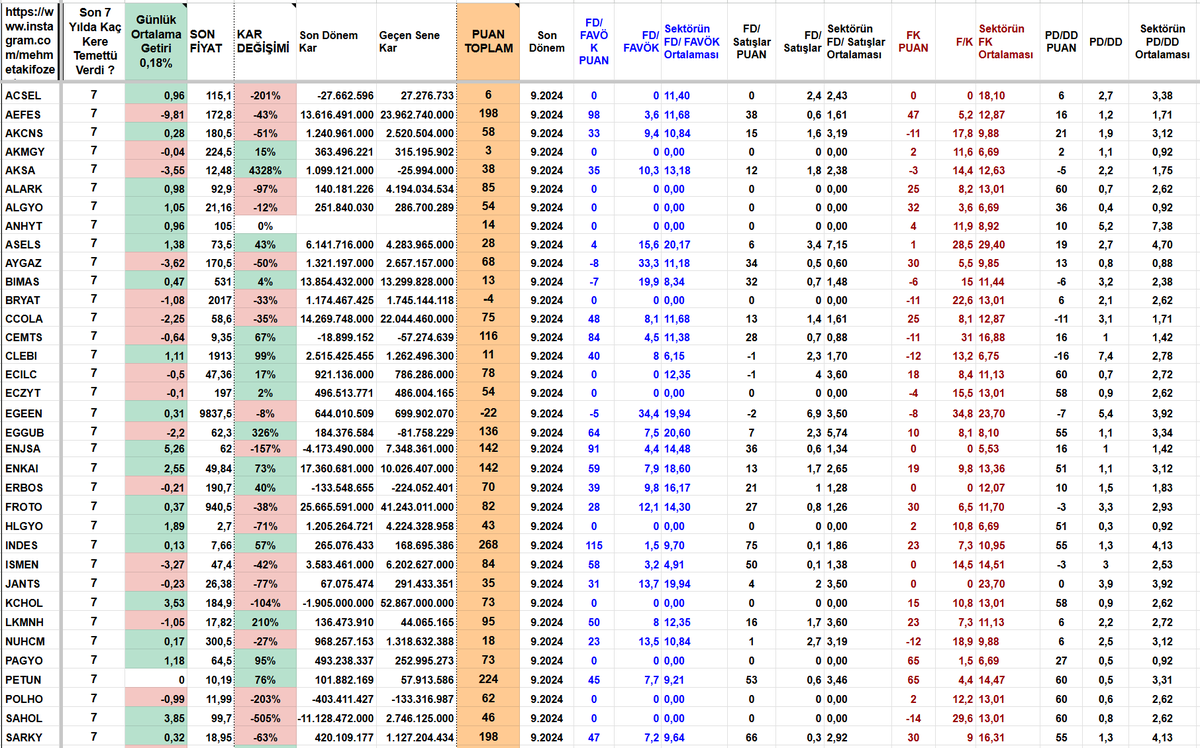
Task: Click ANHYT's 0% kar değişimi cell
Action: click(x=264, y=225)
